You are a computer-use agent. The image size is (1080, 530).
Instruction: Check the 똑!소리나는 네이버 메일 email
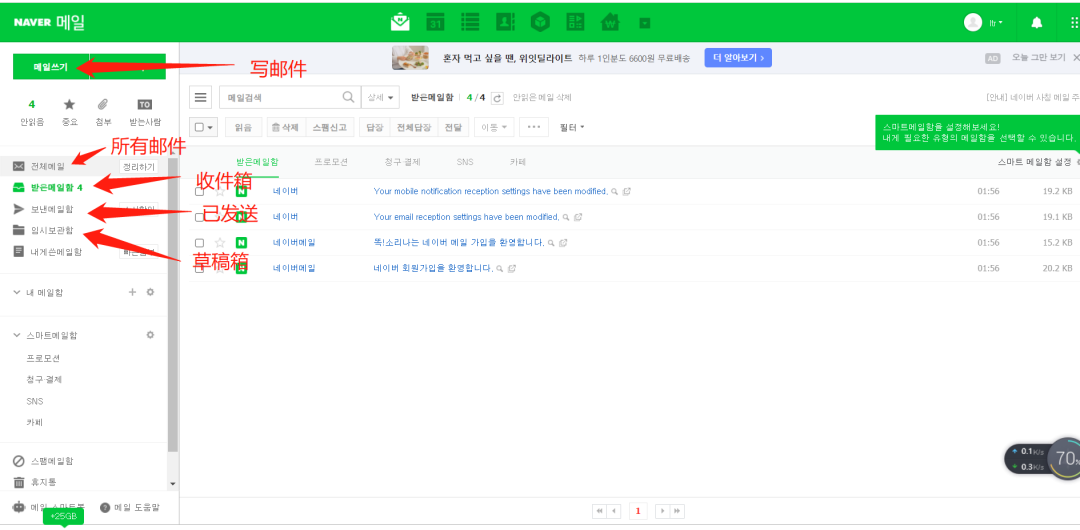pos(199,243)
